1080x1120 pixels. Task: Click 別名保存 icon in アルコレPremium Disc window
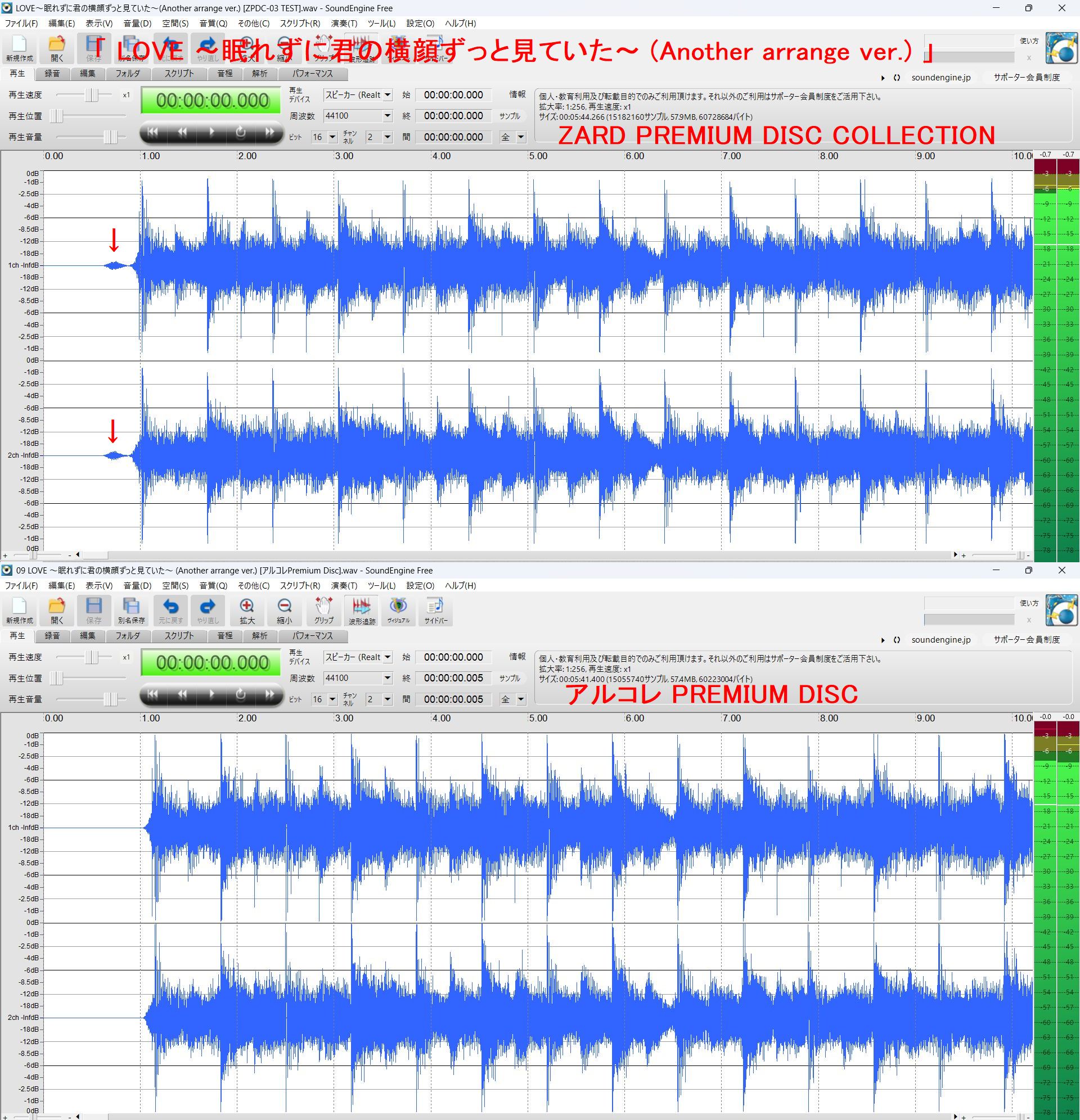coord(131,609)
